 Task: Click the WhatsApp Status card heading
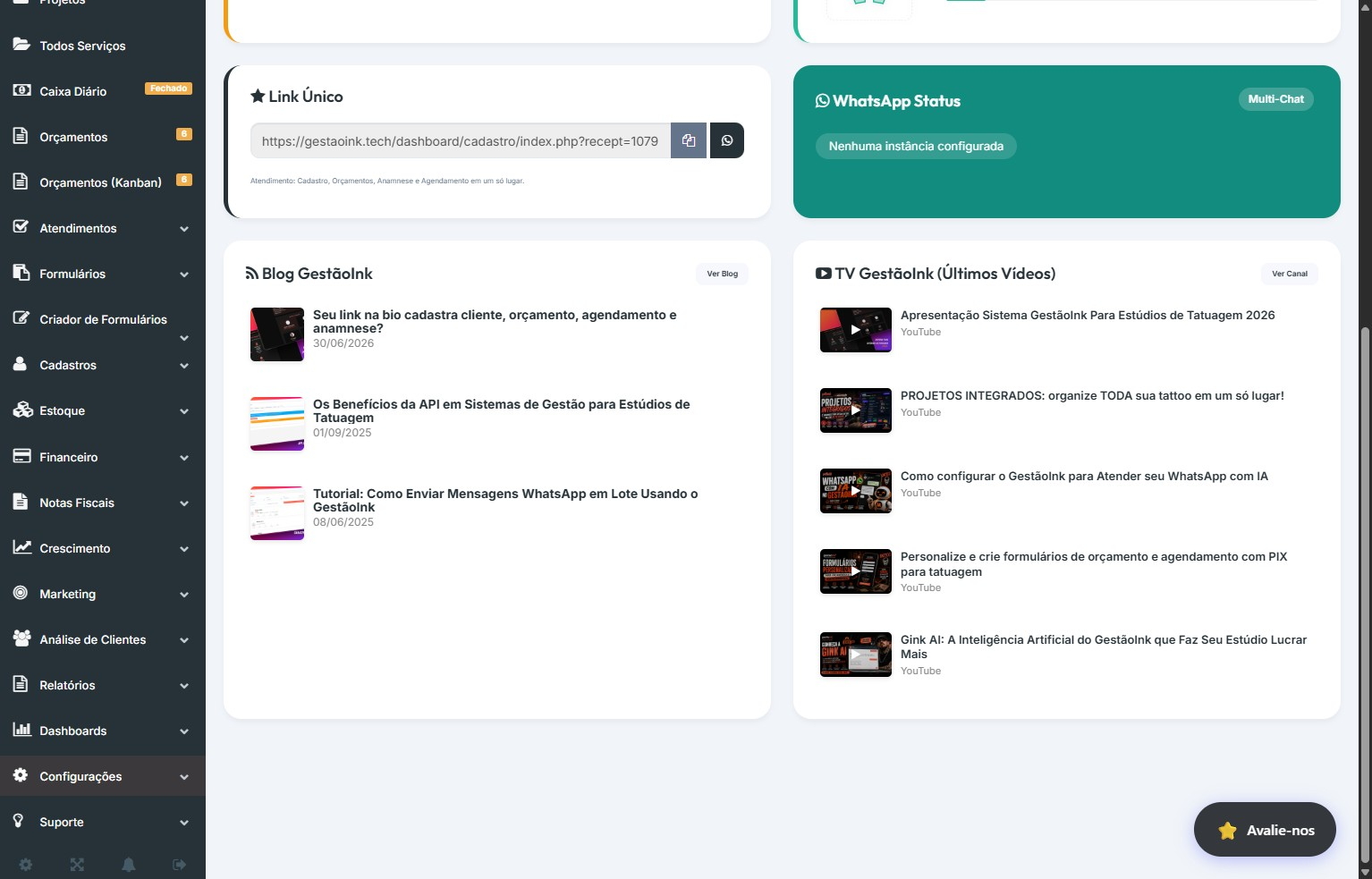(888, 101)
